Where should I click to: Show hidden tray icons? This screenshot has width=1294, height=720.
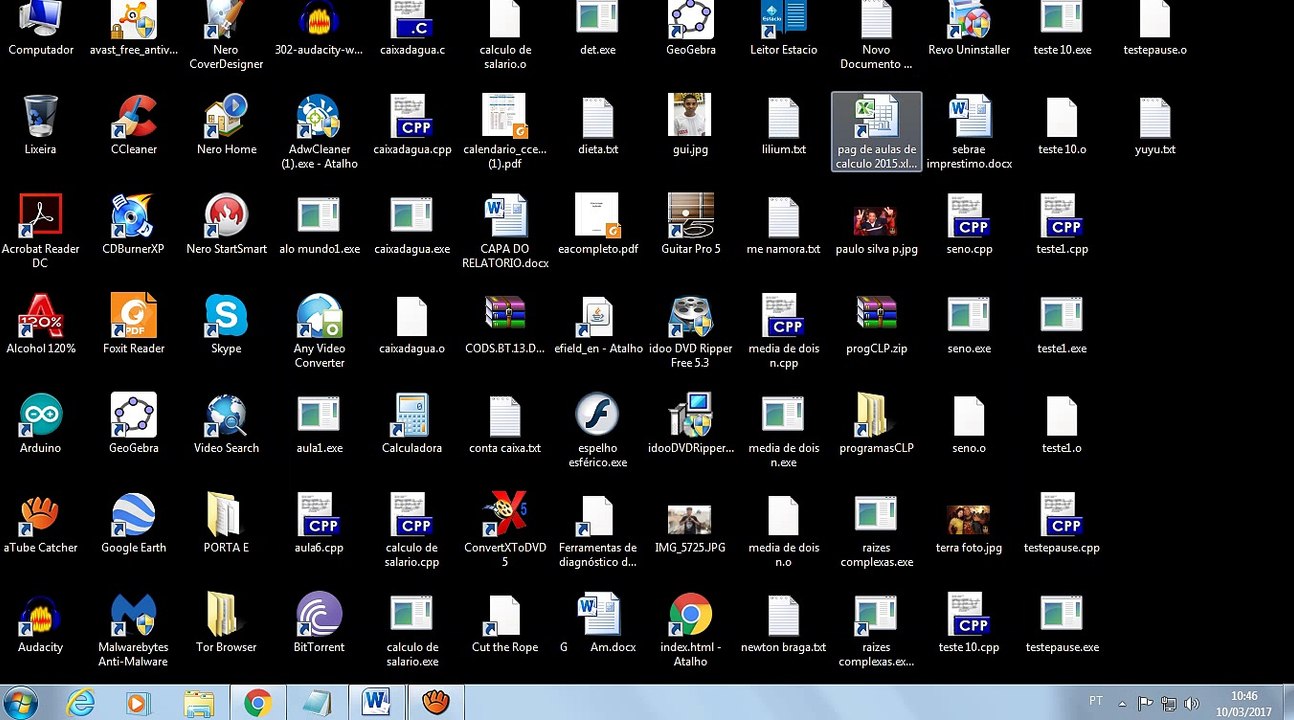(x=1122, y=703)
